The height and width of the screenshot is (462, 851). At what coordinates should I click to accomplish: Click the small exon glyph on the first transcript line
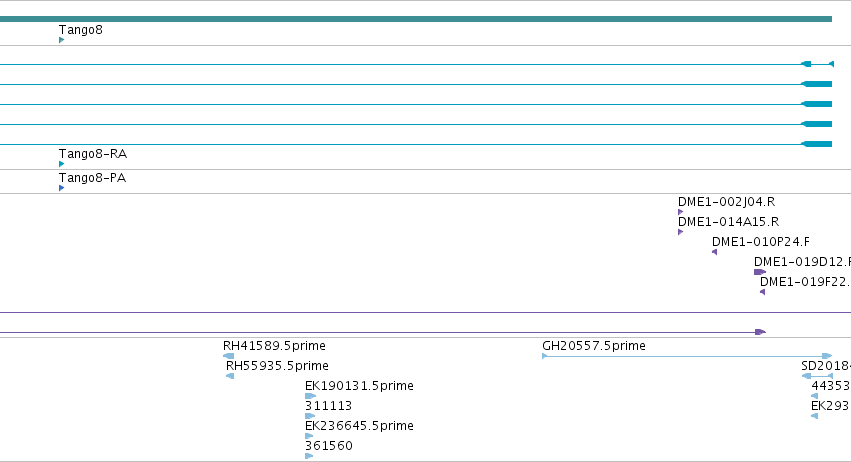click(806, 64)
